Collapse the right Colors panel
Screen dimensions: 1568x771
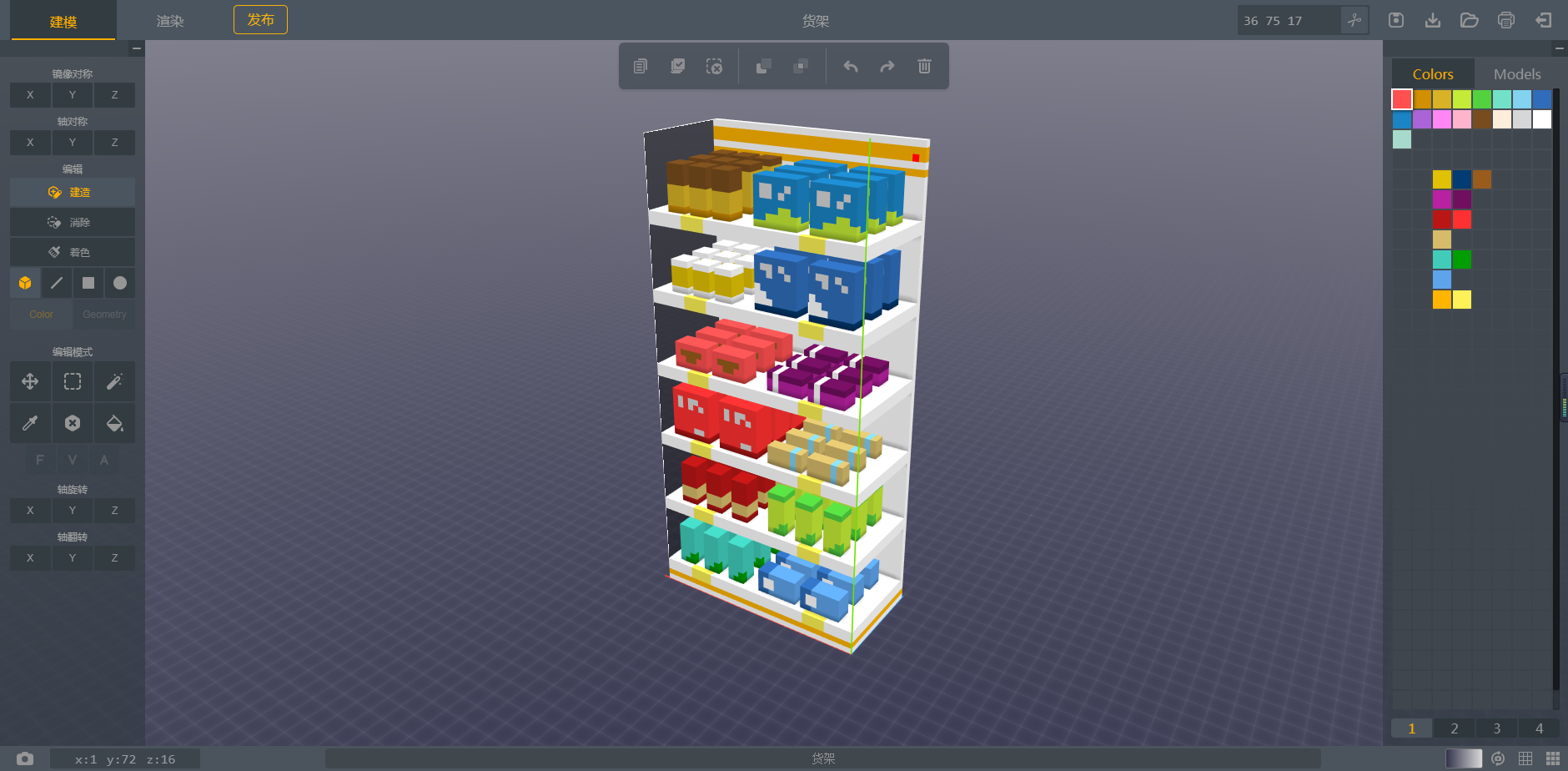(1559, 48)
